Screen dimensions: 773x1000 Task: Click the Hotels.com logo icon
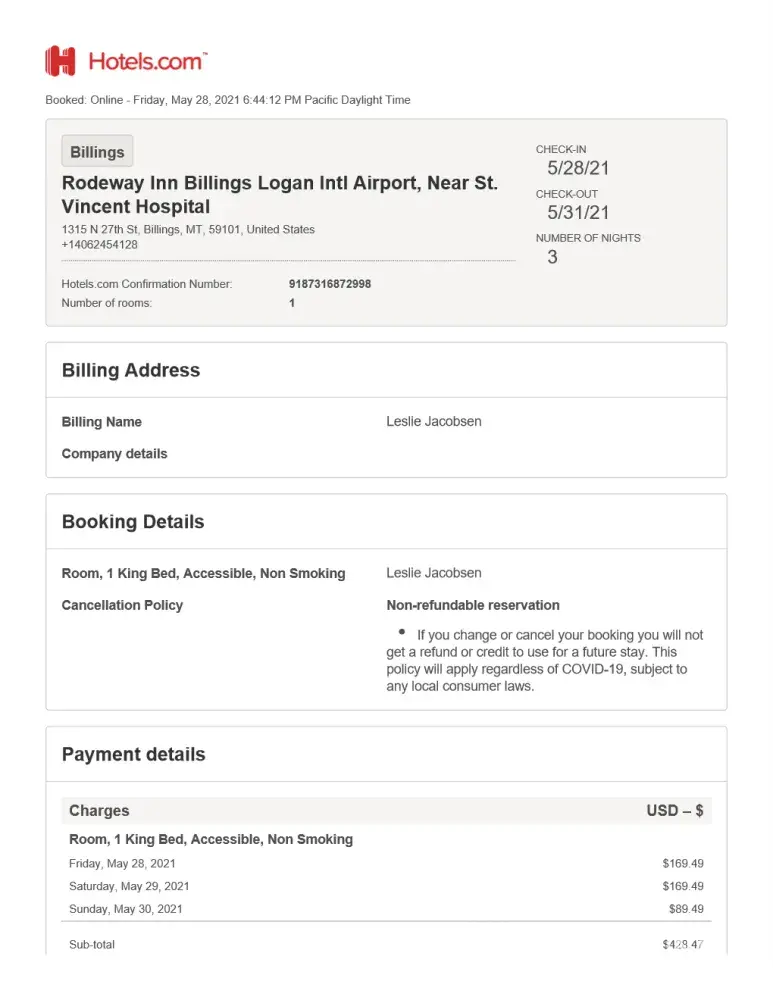(x=60, y=61)
